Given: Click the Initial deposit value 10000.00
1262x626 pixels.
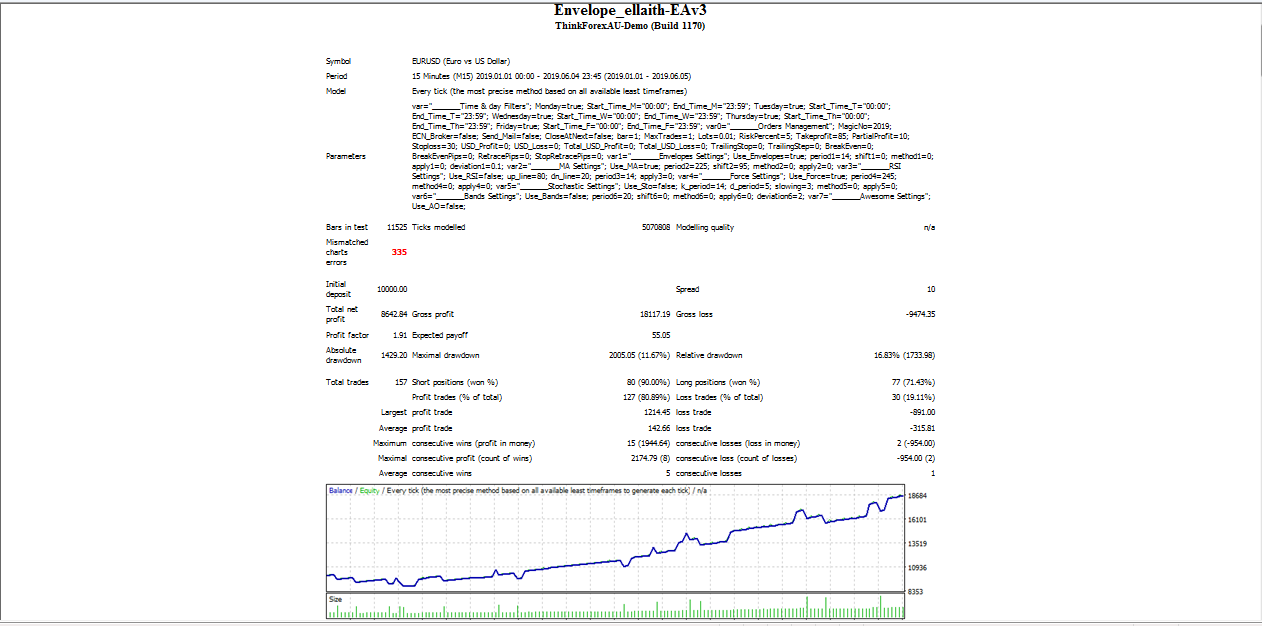Looking at the screenshot, I should coord(392,289).
